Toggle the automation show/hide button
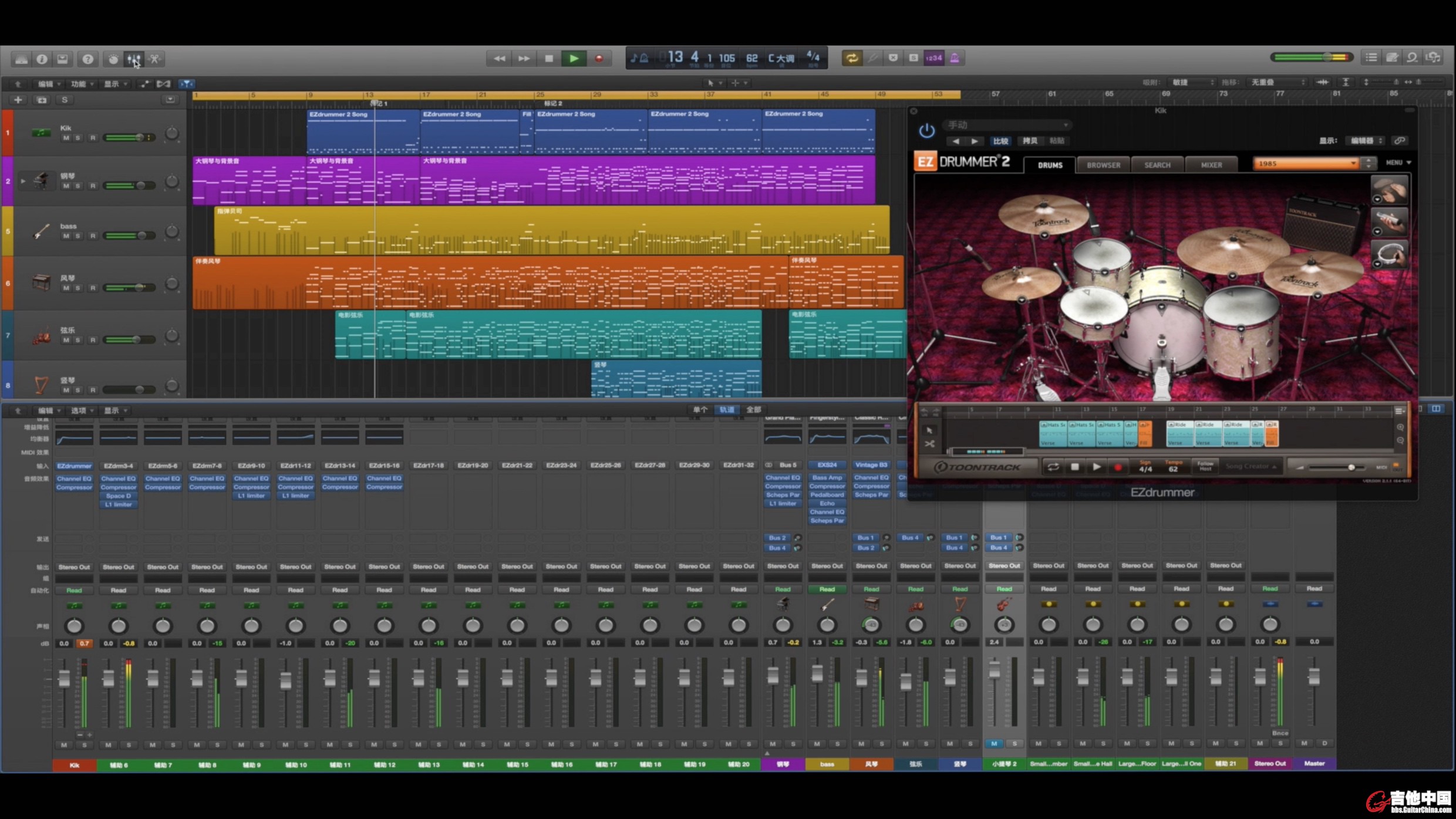 [x=144, y=84]
